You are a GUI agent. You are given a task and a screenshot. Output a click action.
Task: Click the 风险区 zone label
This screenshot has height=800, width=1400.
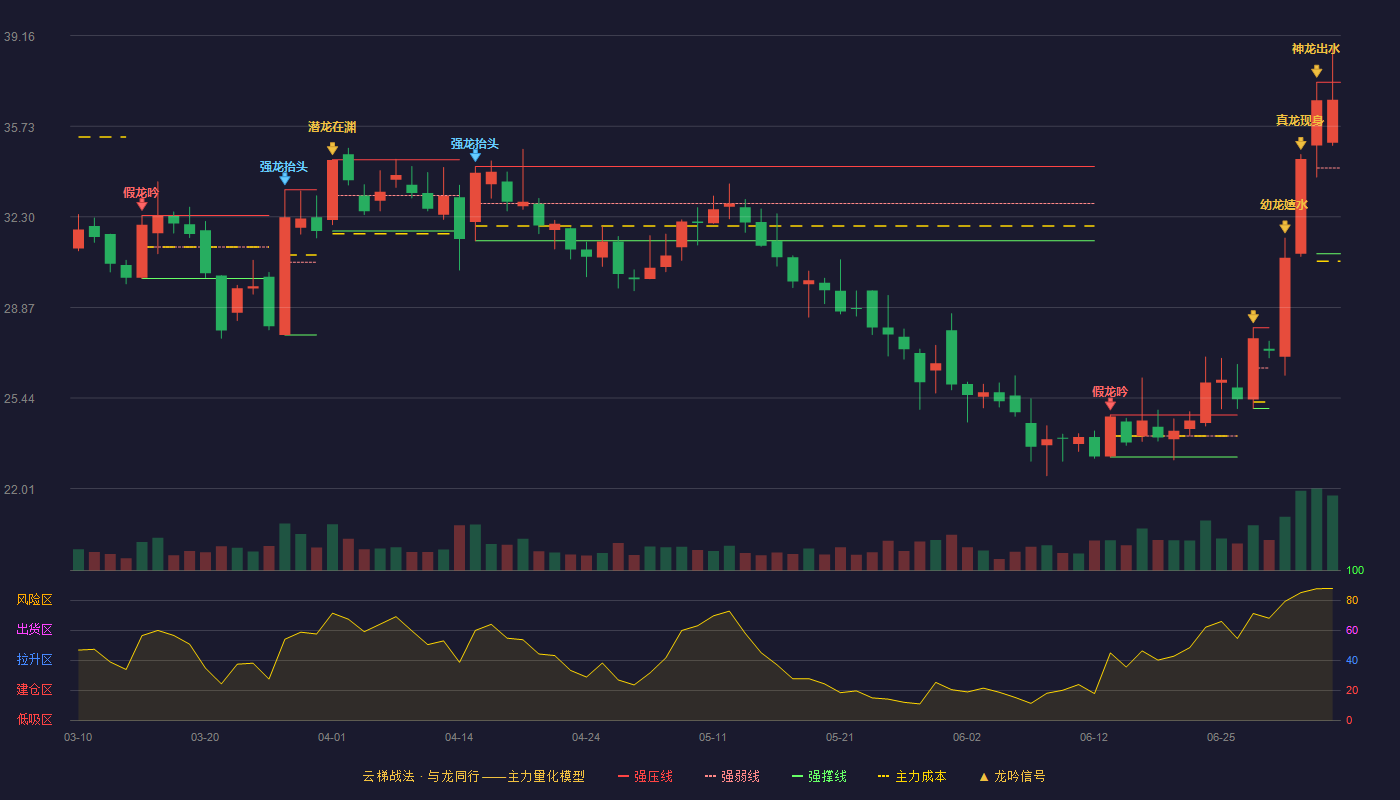tap(35, 600)
